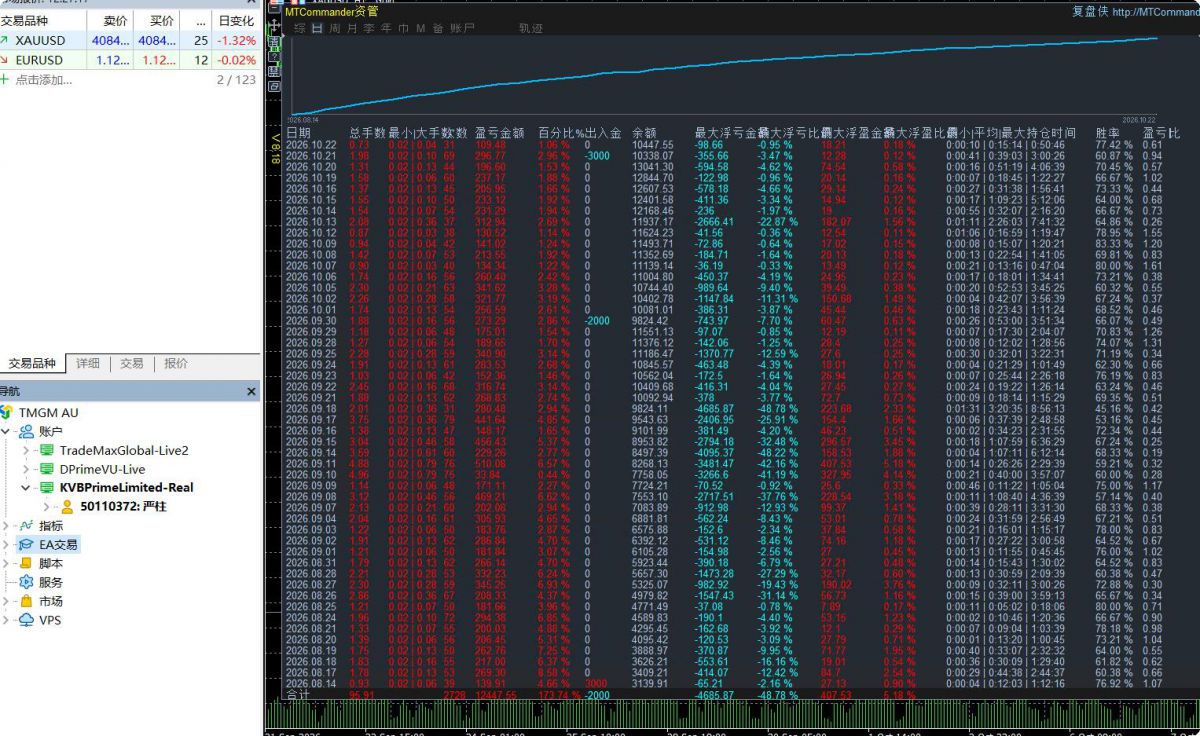Image resolution: width=1200 pixels, height=736 pixels.
Task: Click the green plus icon beside 点击添加
Action: coord(4,80)
